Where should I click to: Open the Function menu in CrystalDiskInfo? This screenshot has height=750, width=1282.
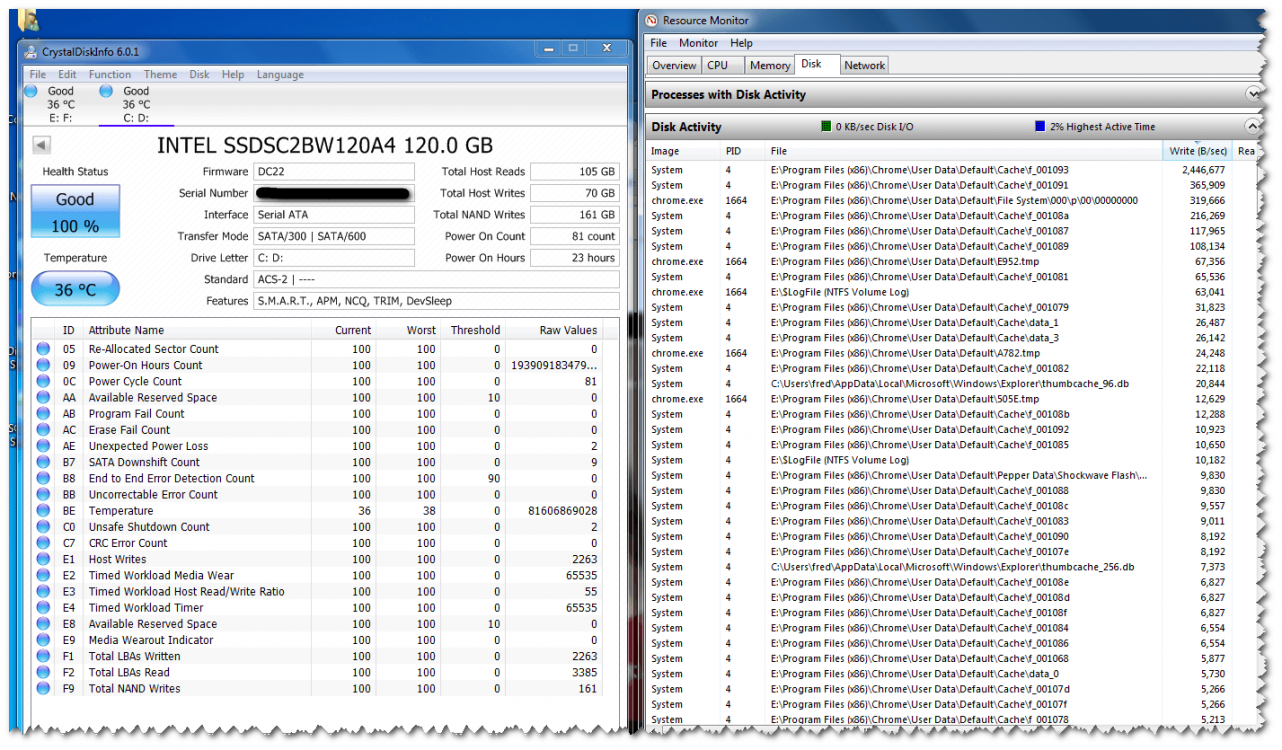110,74
